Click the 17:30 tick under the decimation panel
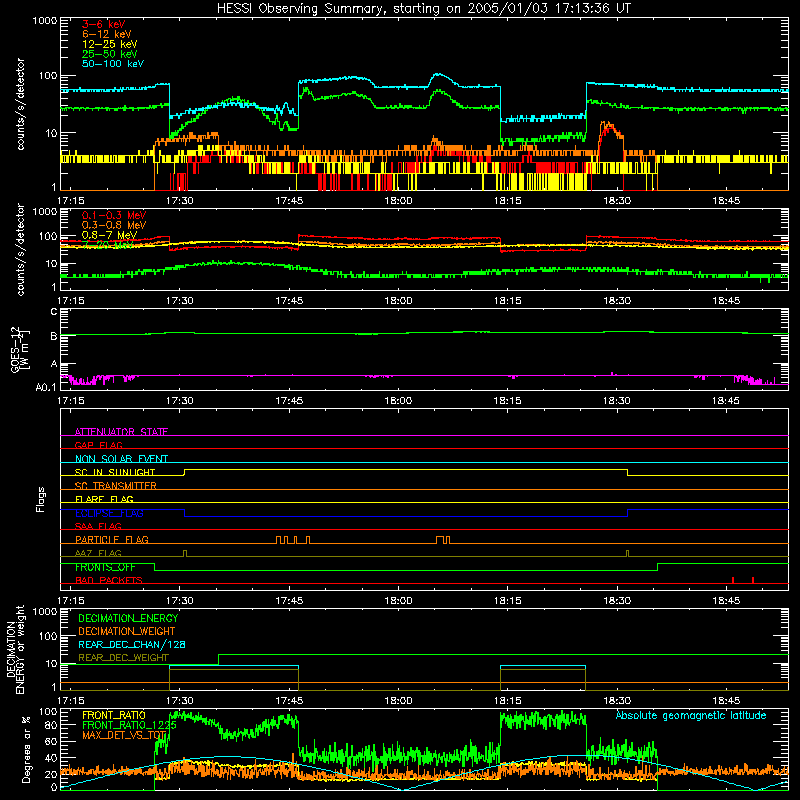 coord(180,701)
